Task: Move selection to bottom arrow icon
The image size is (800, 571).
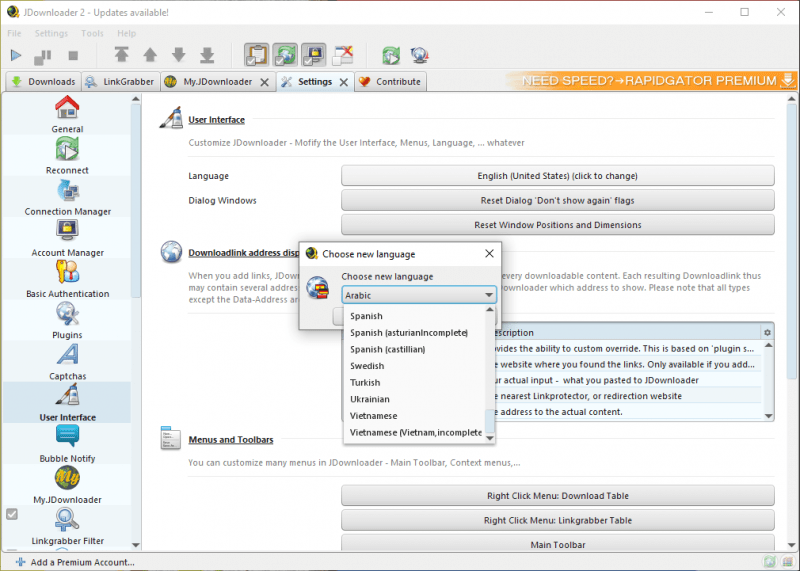Action: click(207, 55)
